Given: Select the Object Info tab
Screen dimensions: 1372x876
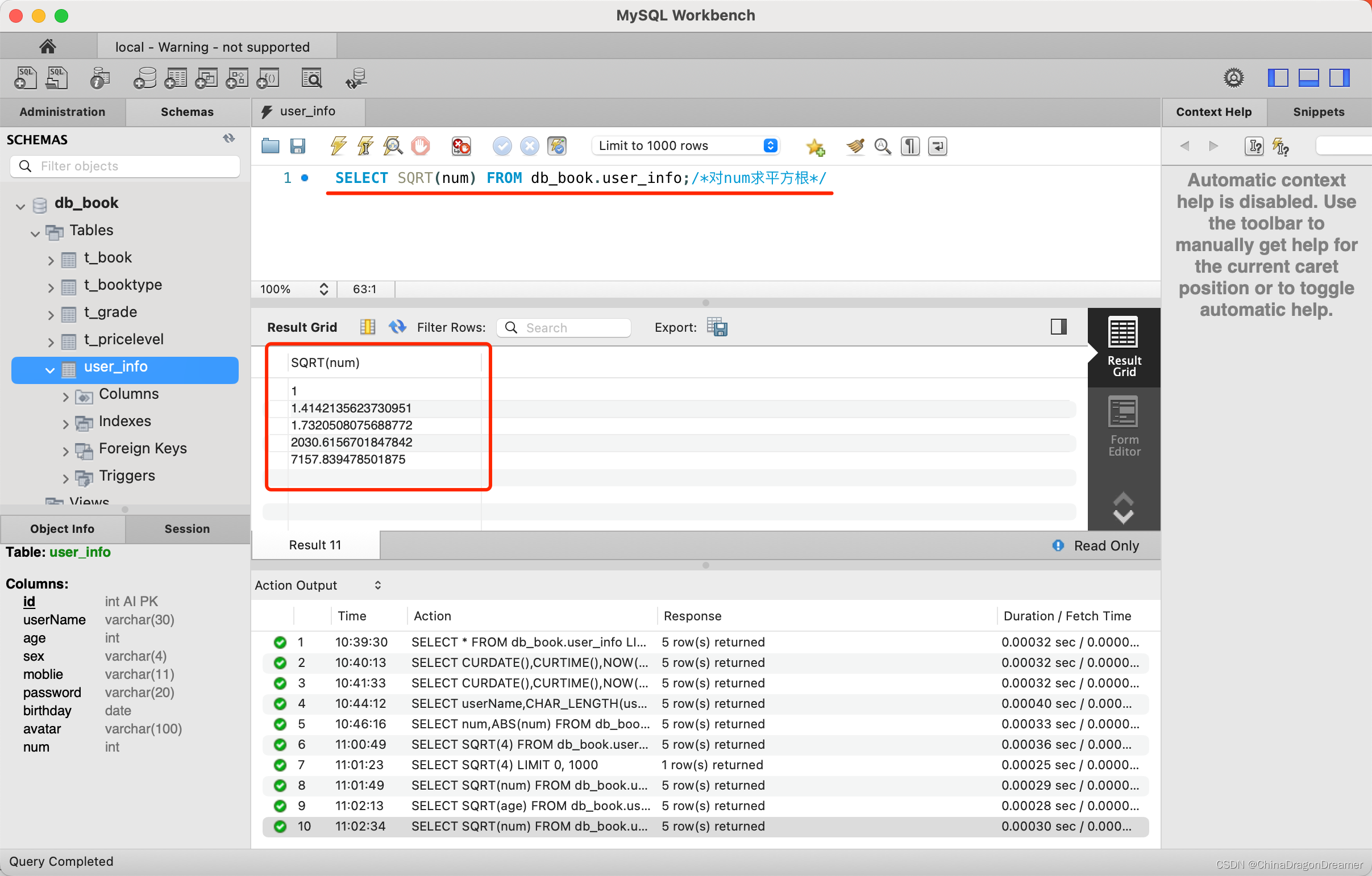Looking at the screenshot, I should coord(63,528).
